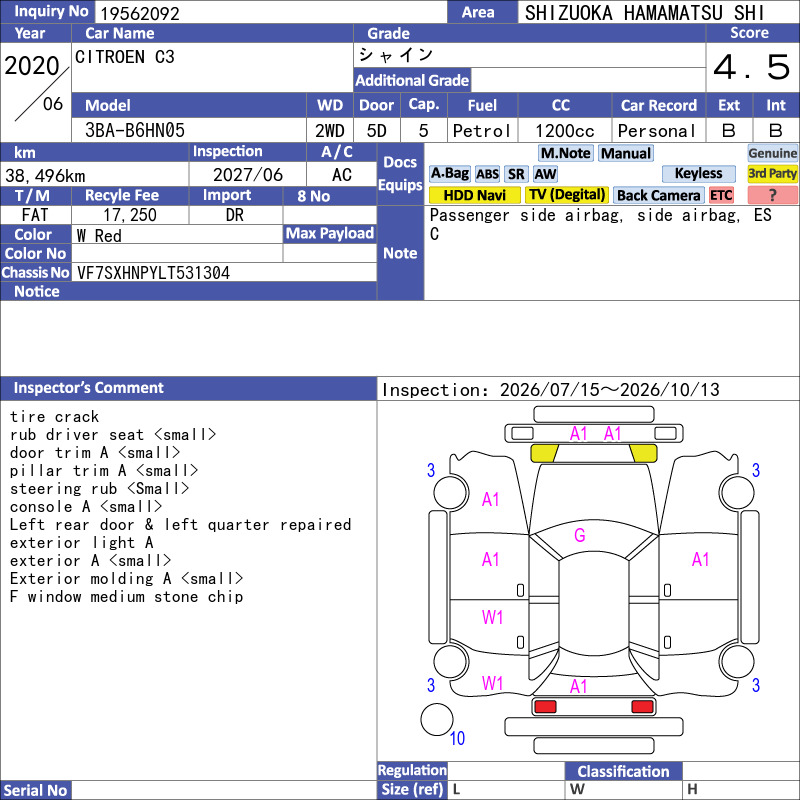Click the Inquiry No value 19562092

tap(140, 13)
